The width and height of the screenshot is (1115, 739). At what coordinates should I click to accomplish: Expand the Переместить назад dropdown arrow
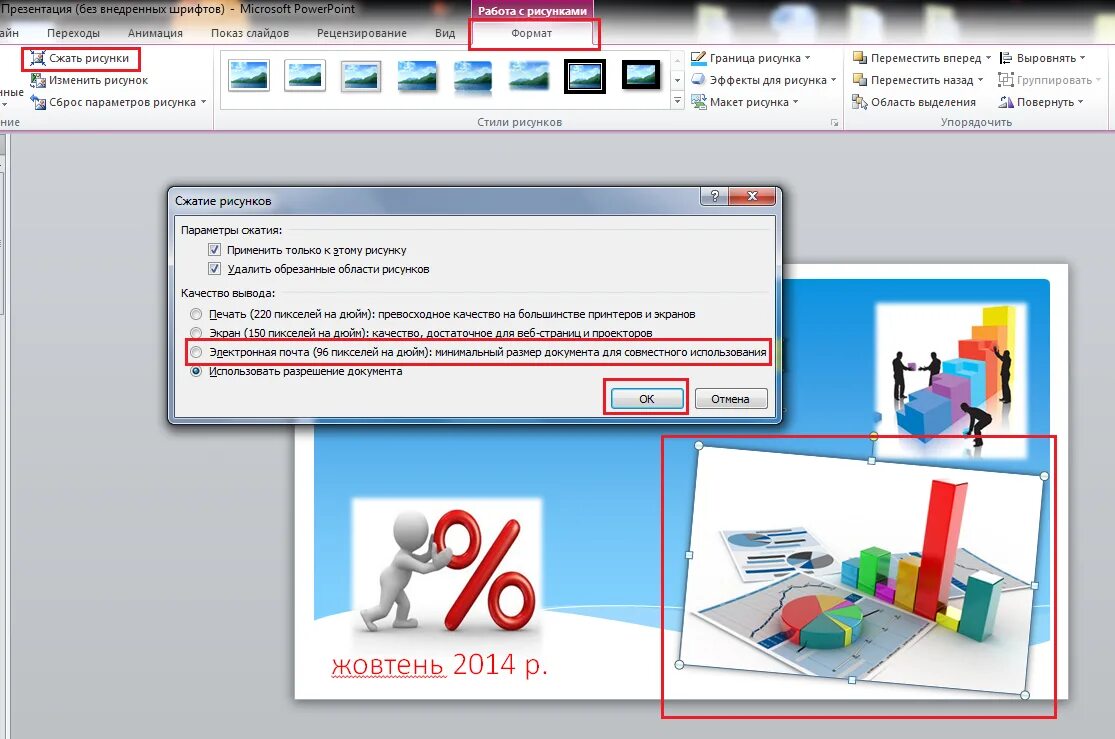pos(981,80)
